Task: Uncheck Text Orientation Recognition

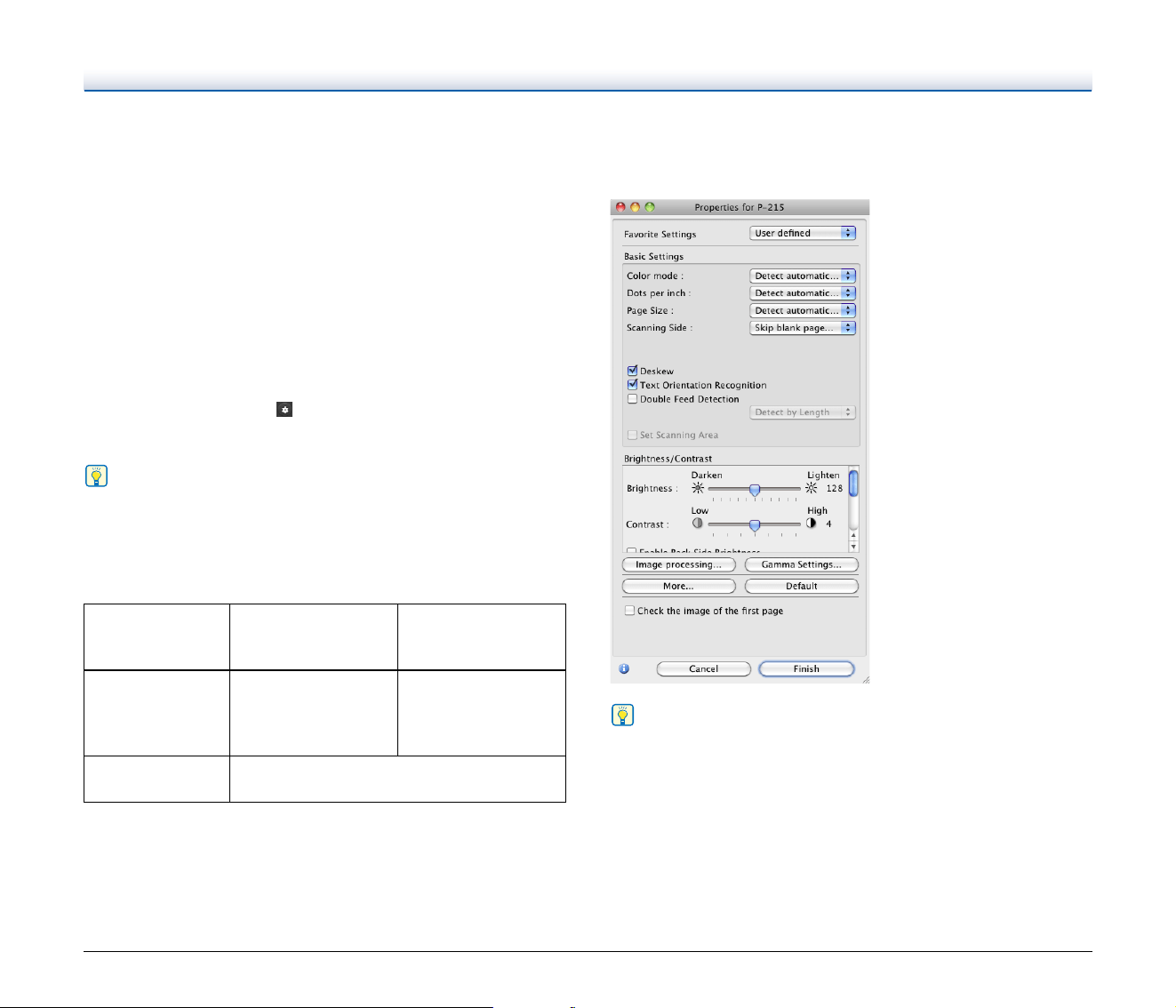Action: (x=633, y=385)
